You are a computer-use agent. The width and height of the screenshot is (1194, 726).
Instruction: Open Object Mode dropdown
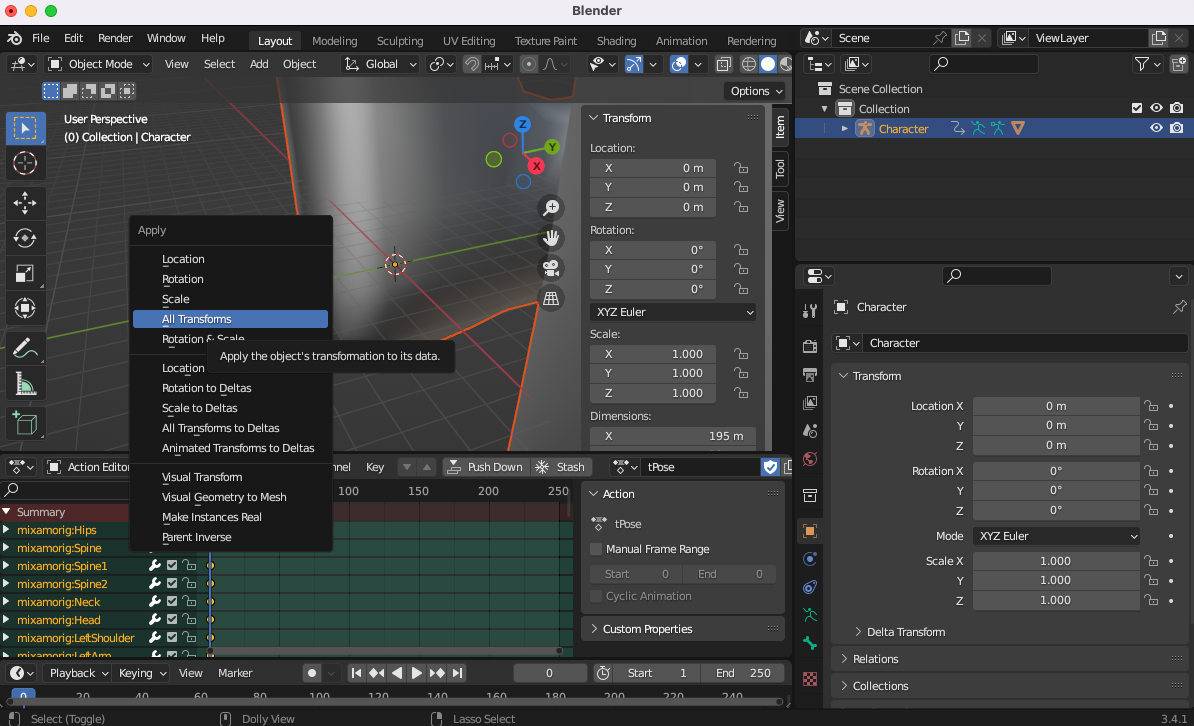[98, 64]
